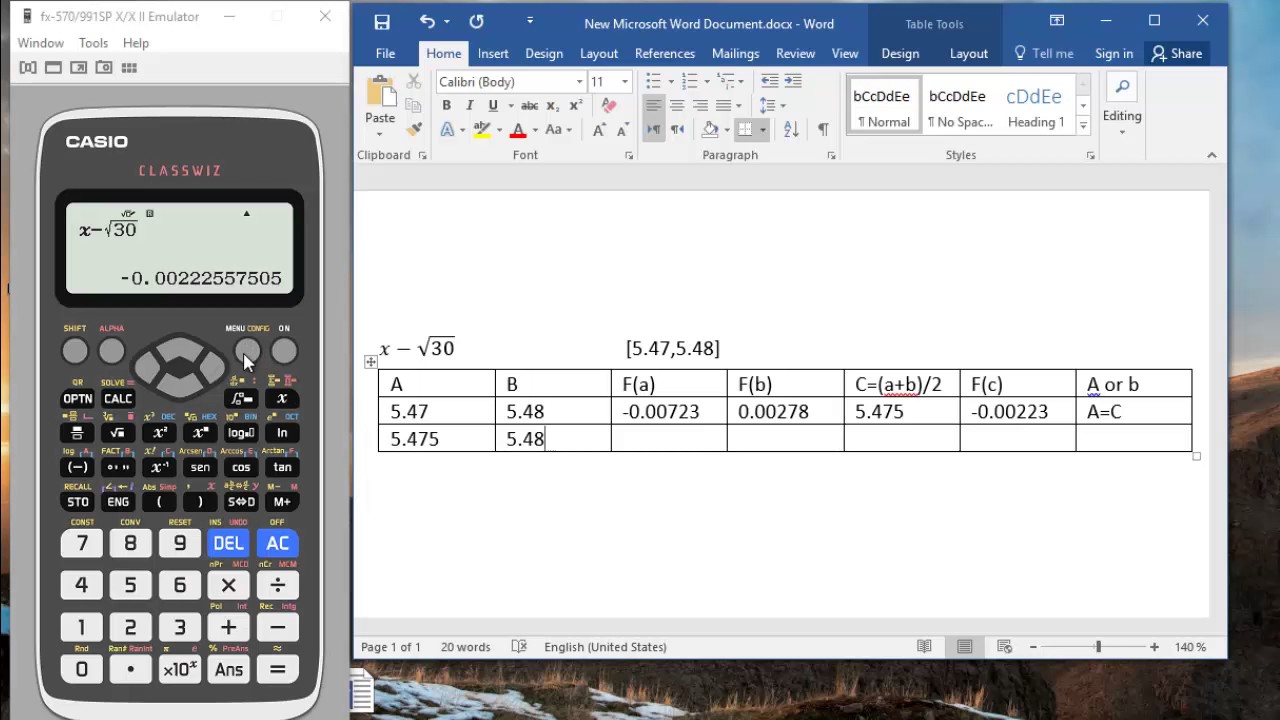Click the table move handle

click(371, 362)
